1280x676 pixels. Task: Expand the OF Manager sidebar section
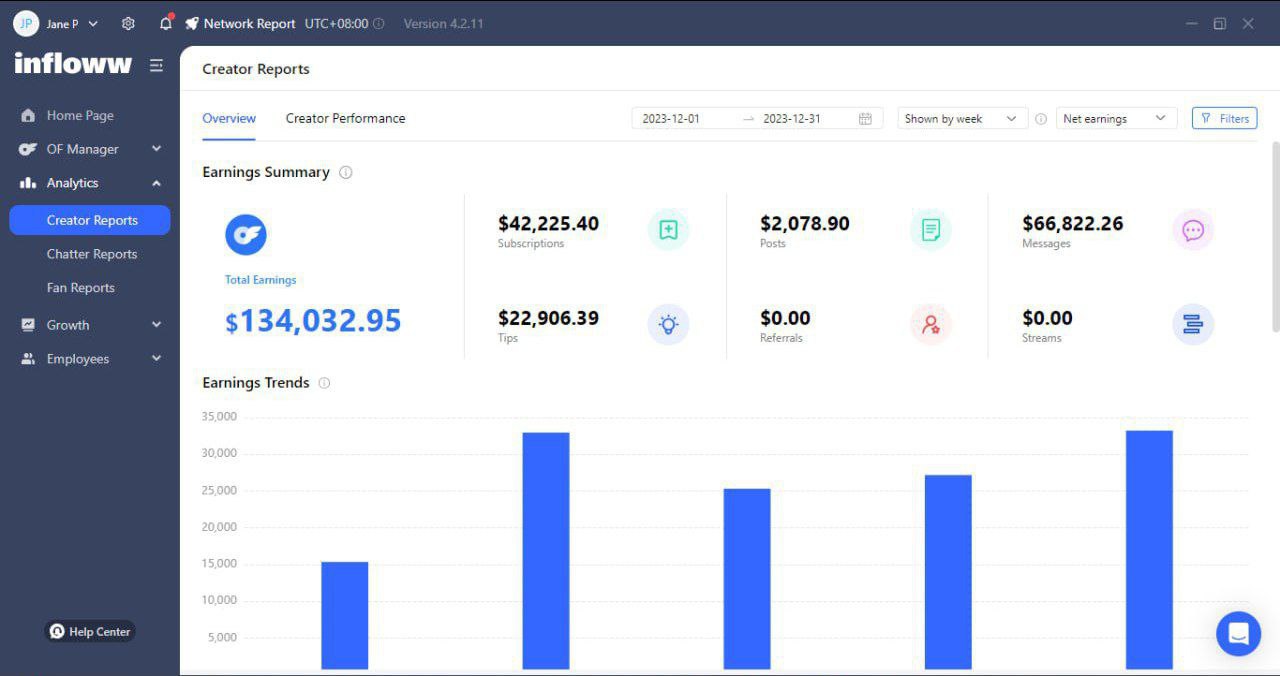tap(90, 149)
